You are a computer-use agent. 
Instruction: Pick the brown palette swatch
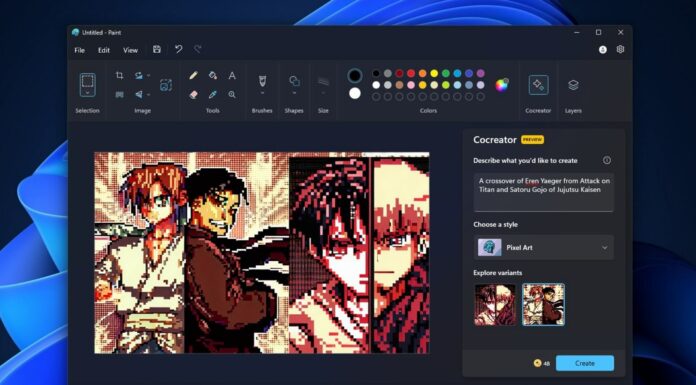[x=399, y=85]
